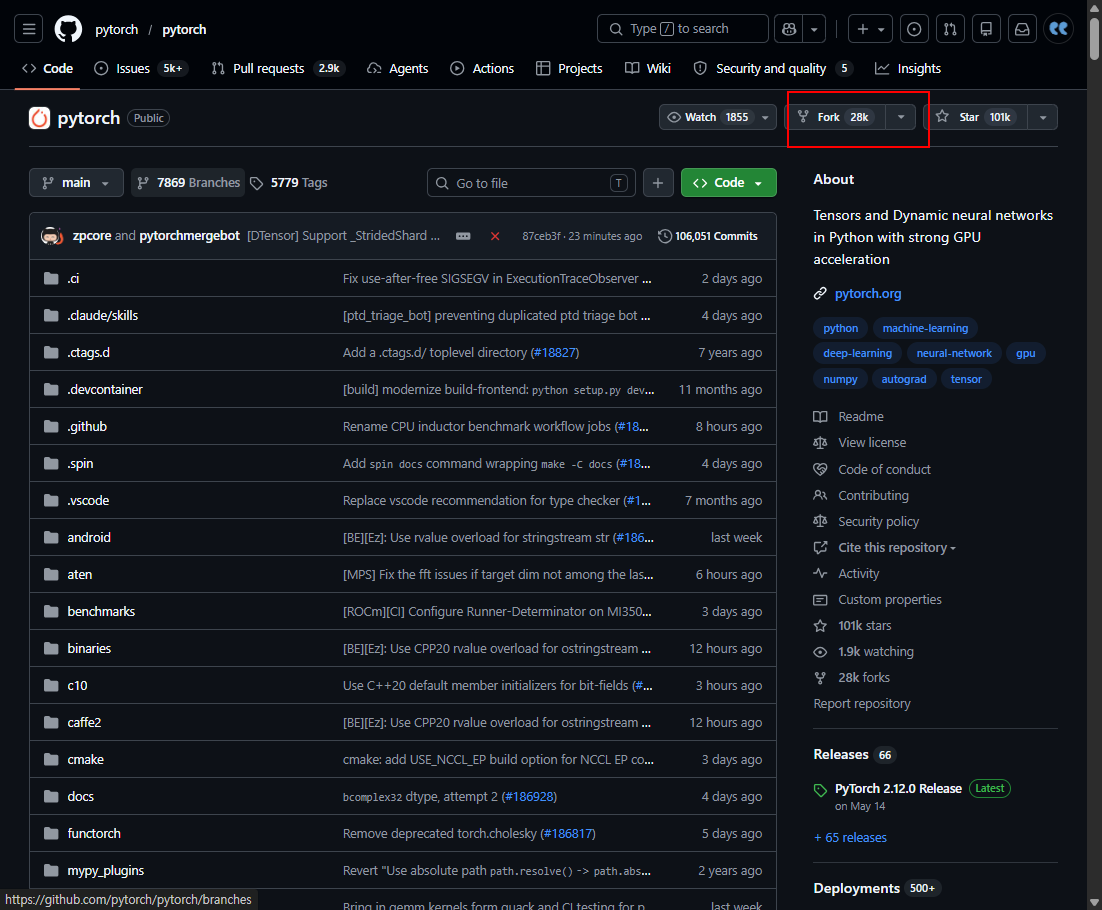
Task: Open issue link #18827
Action: (x=555, y=353)
